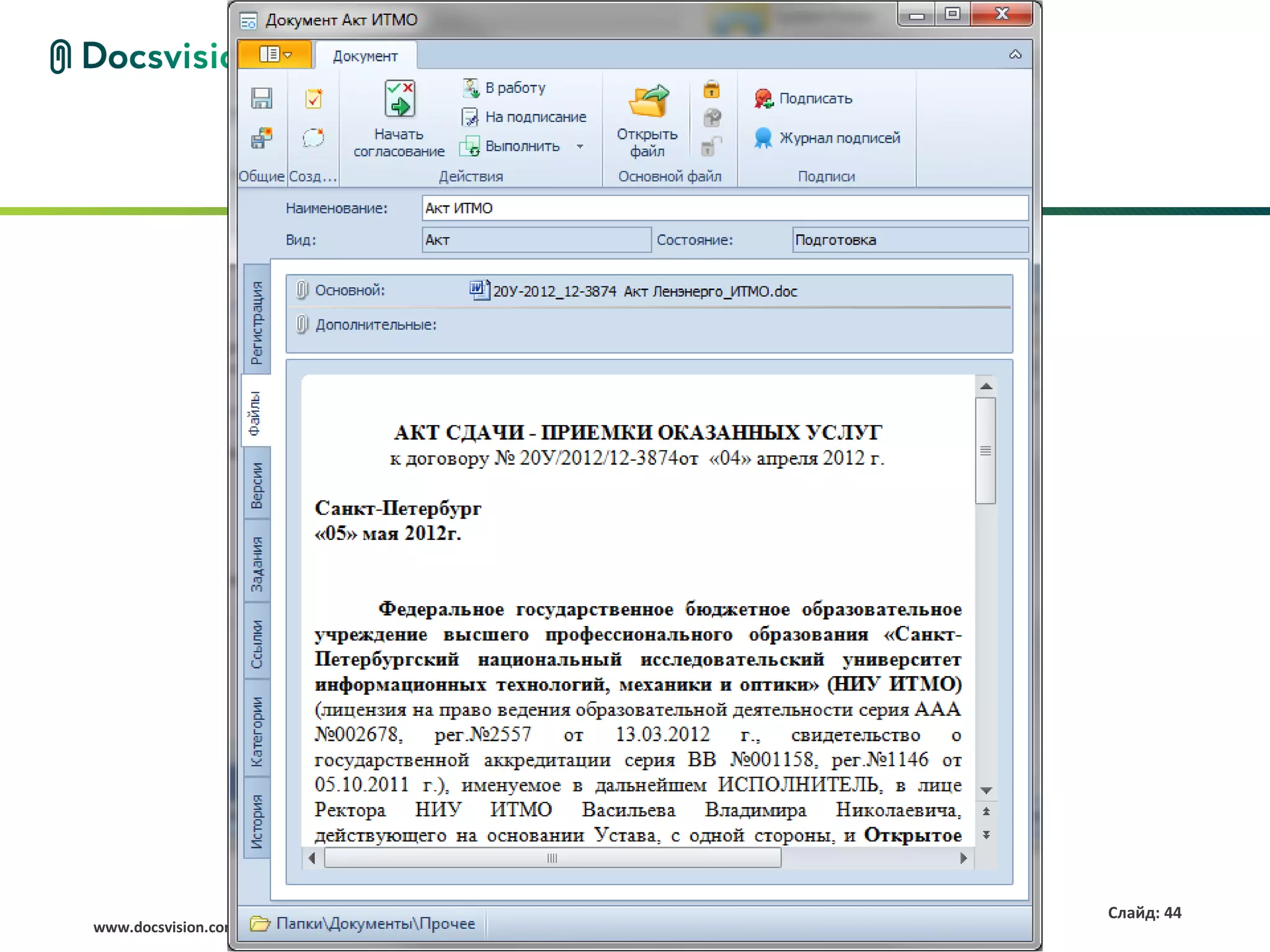Image resolution: width=1270 pixels, height=952 pixels.
Task: Start approval with Начать согласование
Action: 399,120
